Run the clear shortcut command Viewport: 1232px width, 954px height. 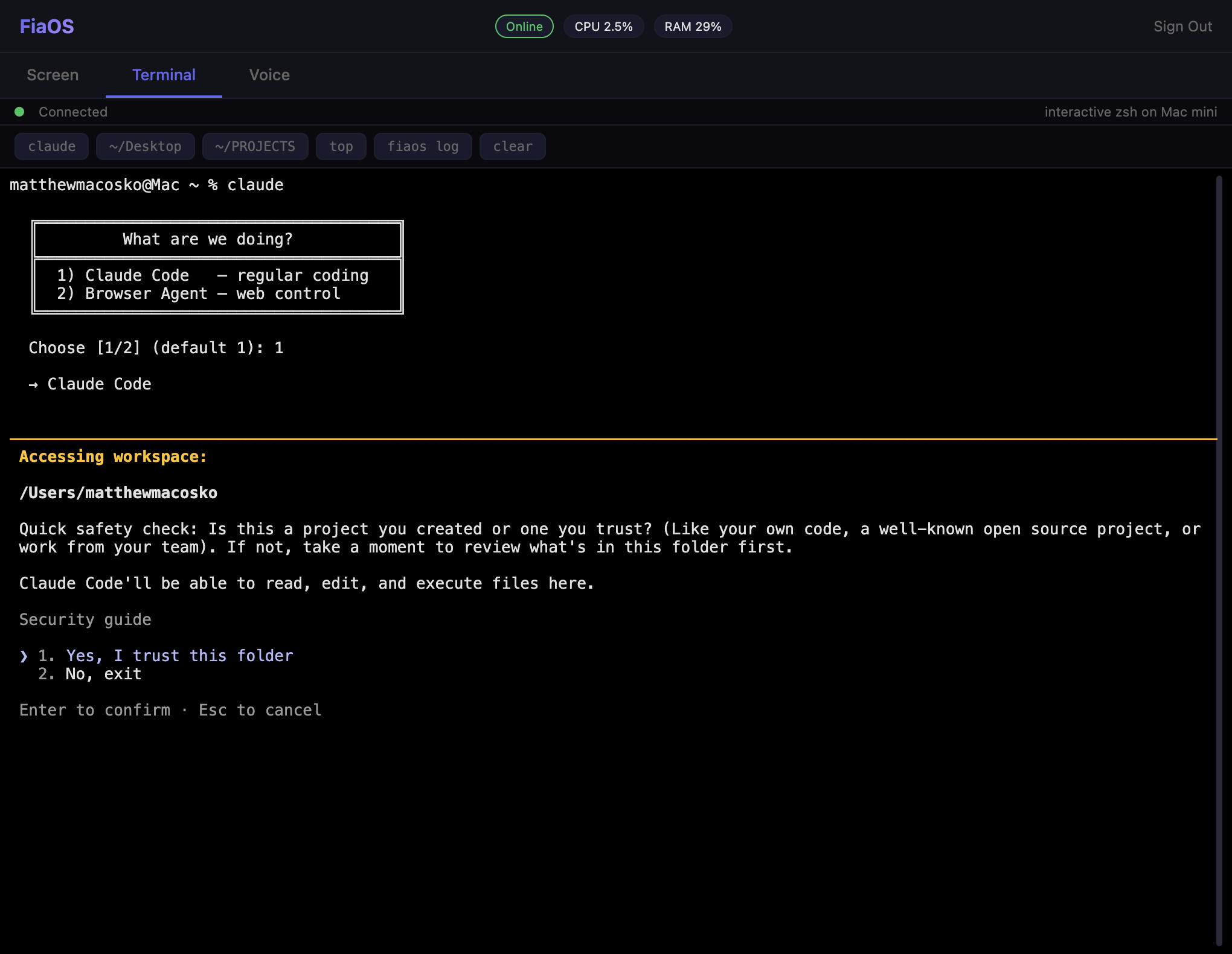(513, 146)
